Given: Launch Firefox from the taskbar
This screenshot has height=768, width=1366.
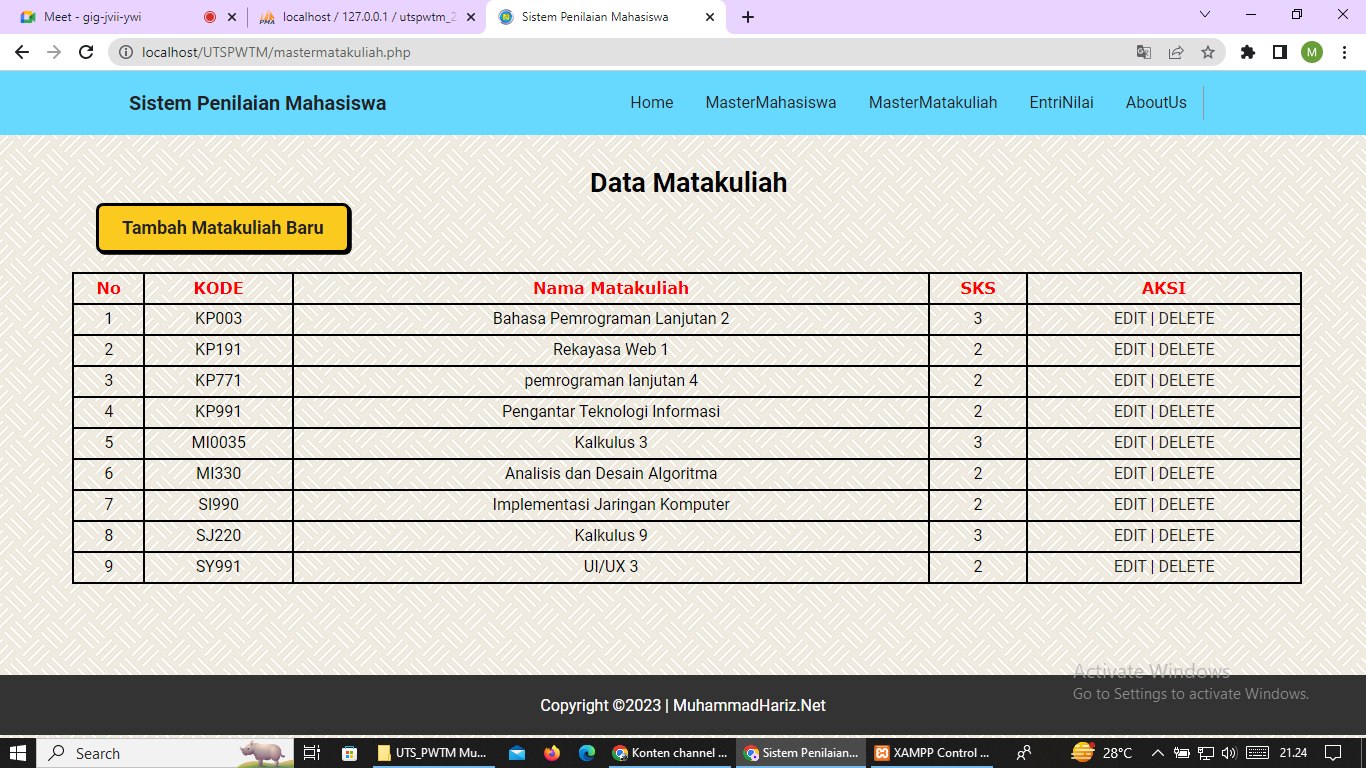Looking at the screenshot, I should pos(552,753).
